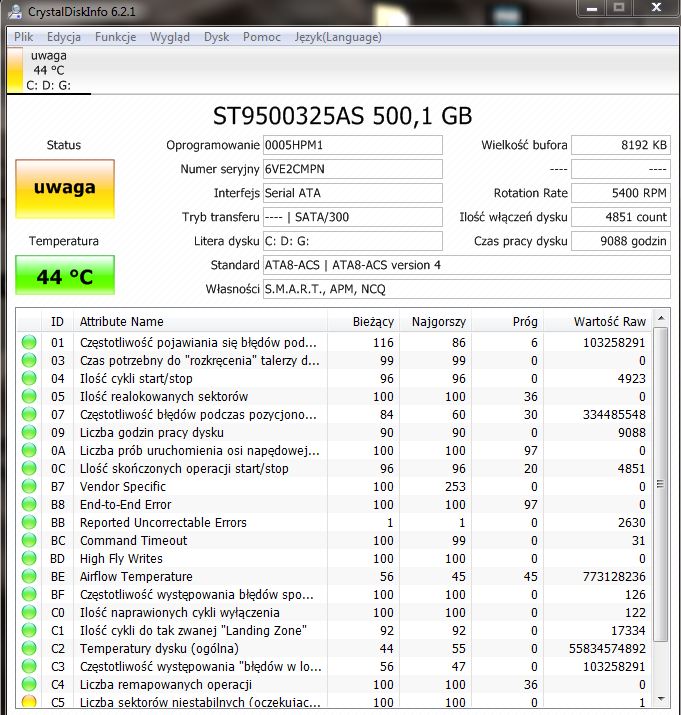Screen dimensions: 681x715
Task: Click status dot for Airflow Temperature
Action: click(x=29, y=576)
